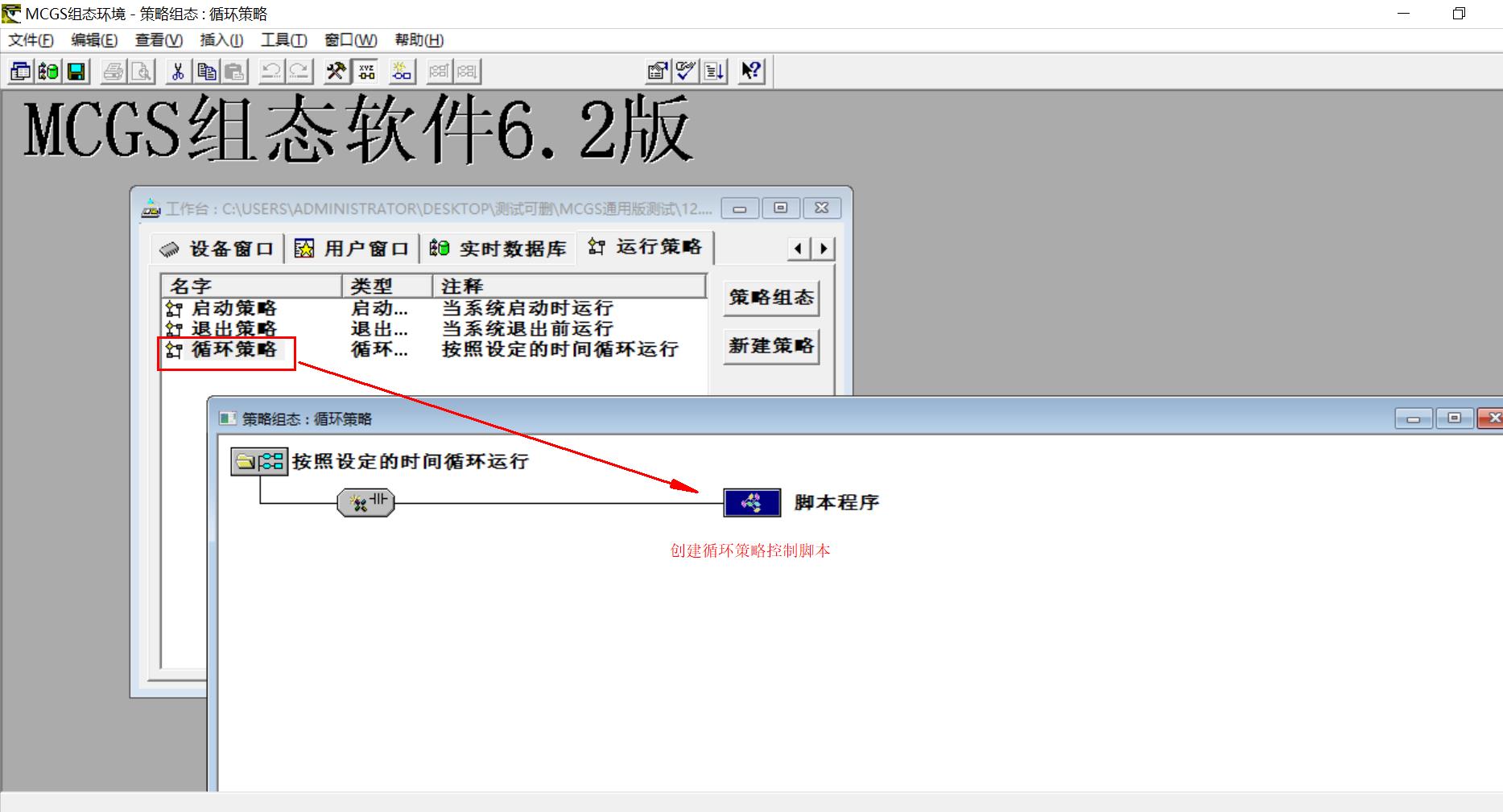Click the XYZ variable definition icon
This screenshot has height=812, width=1503.
coord(366,71)
